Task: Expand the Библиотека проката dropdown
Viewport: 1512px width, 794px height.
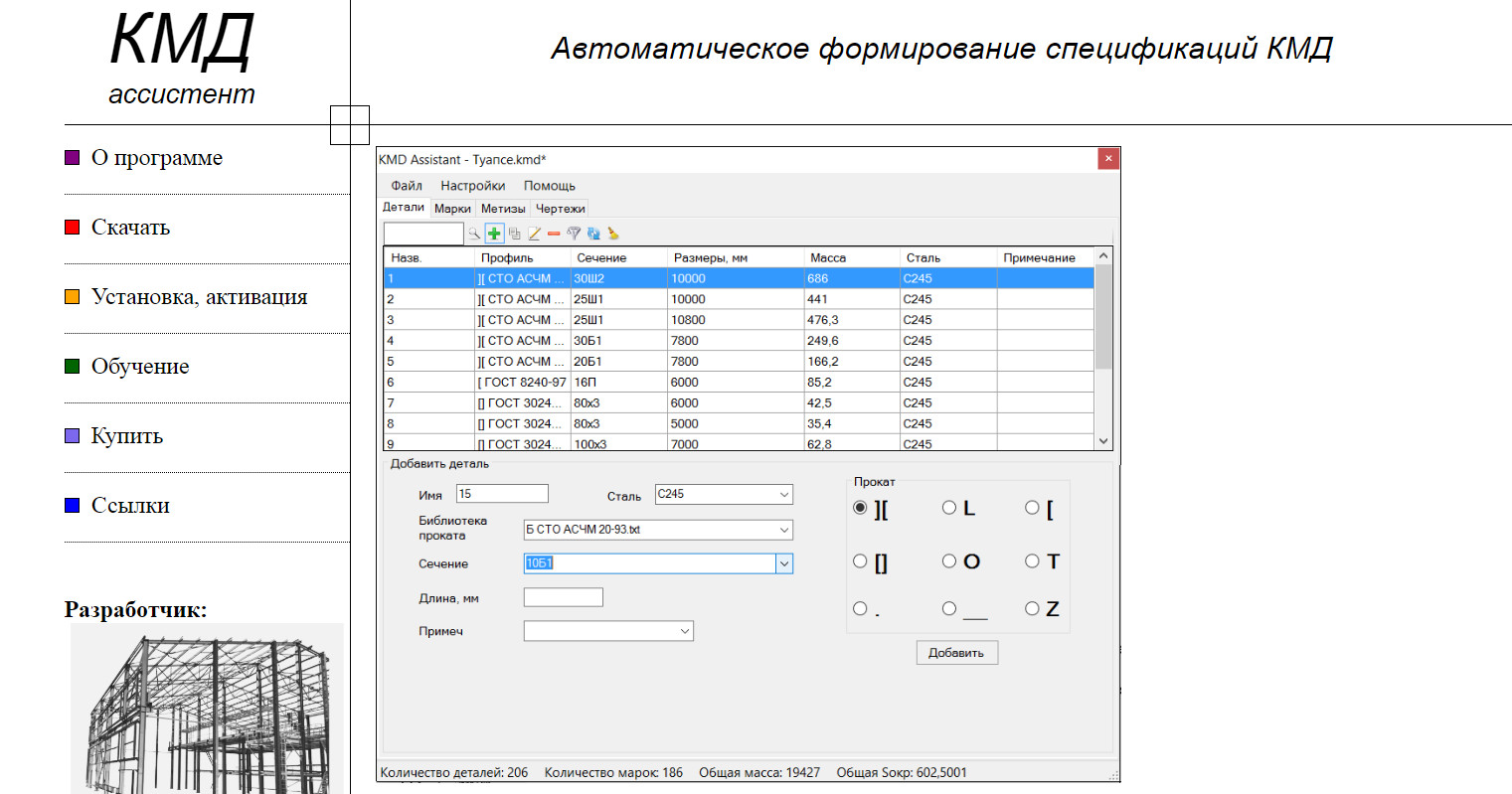Action: click(783, 530)
